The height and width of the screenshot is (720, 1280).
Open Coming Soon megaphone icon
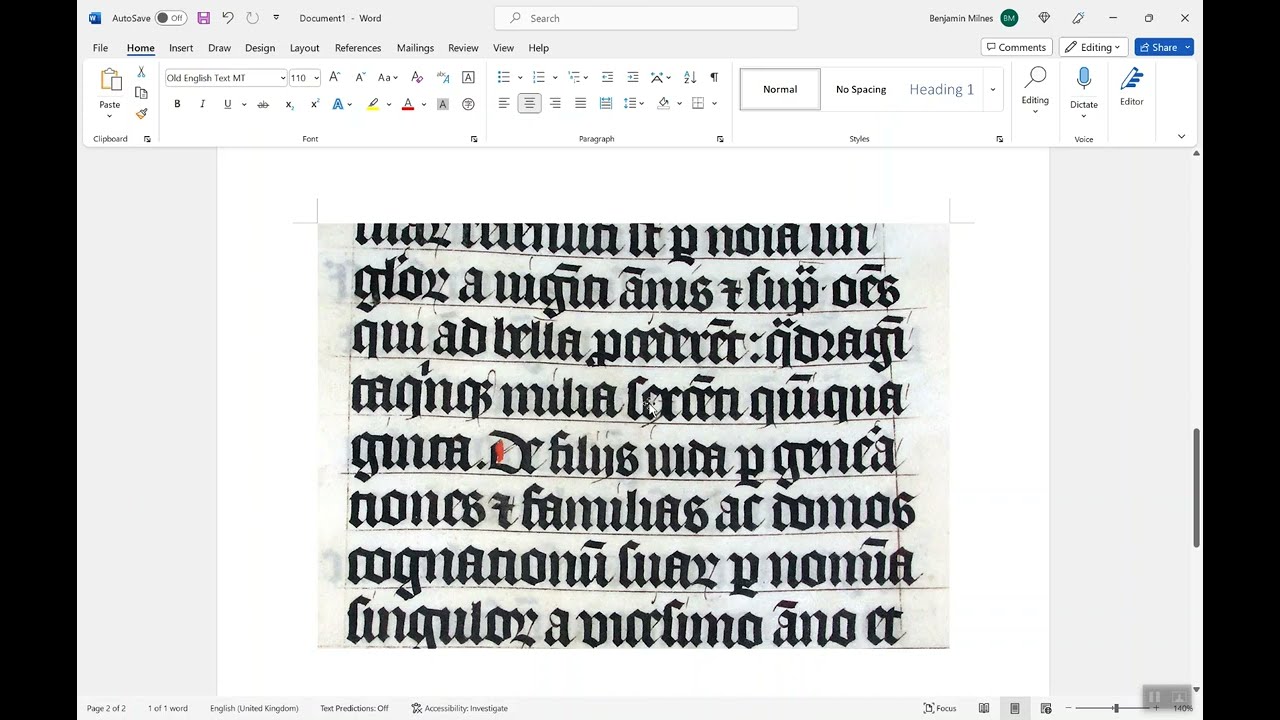[x=1078, y=18]
